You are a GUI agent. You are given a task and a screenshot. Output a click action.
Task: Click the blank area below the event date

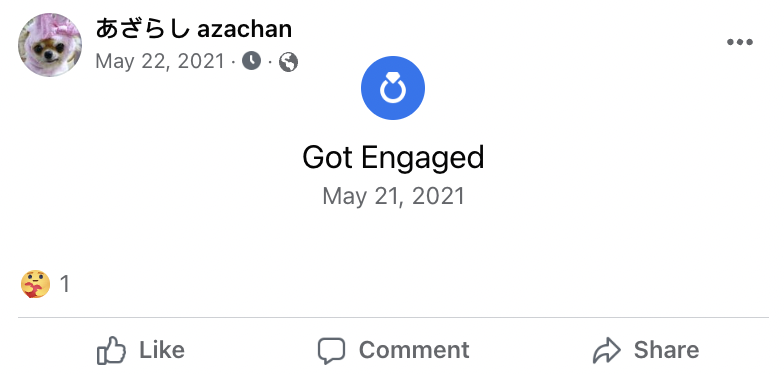(393, 235)
